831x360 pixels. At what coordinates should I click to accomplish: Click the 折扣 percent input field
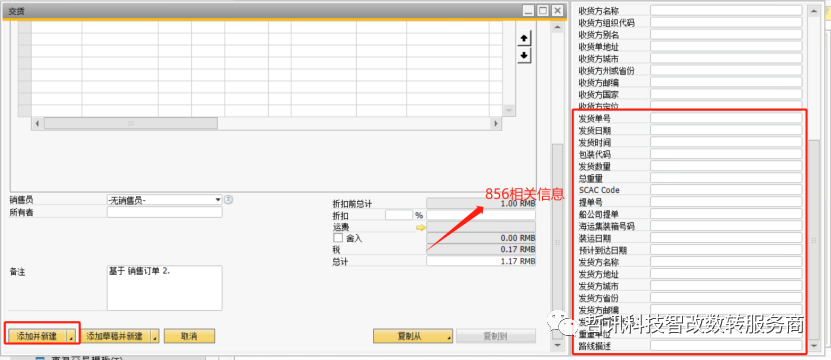399,215
